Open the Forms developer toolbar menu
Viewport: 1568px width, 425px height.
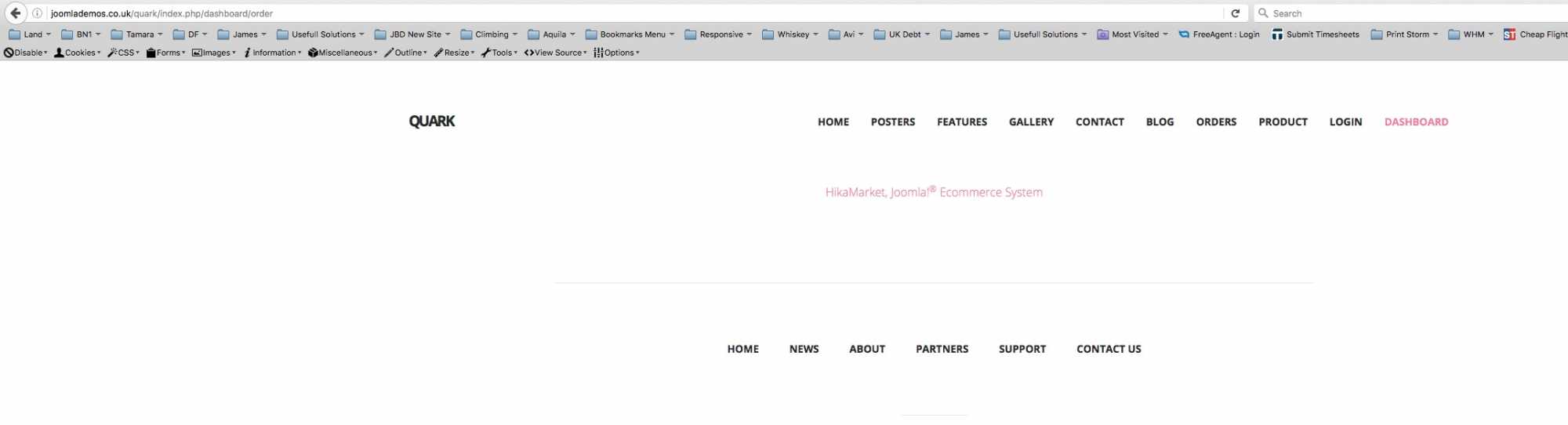click(x=166, y=53)
